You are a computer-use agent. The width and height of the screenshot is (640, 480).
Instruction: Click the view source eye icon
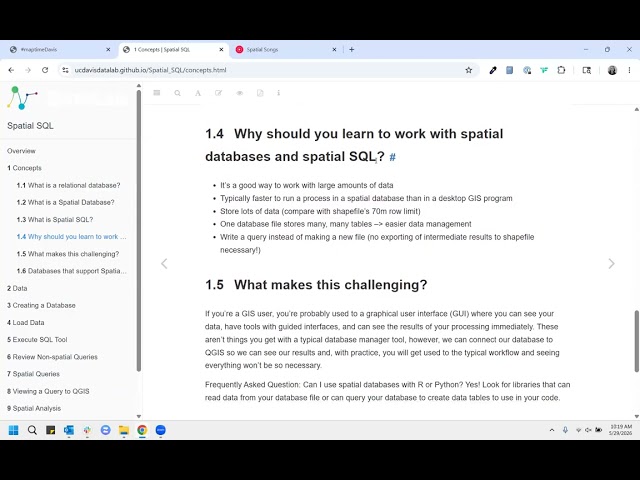(x=240, y=93)
